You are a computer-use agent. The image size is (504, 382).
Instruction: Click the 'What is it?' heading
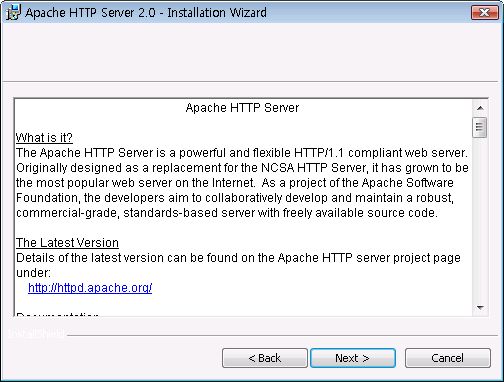(x=44, y=138)
